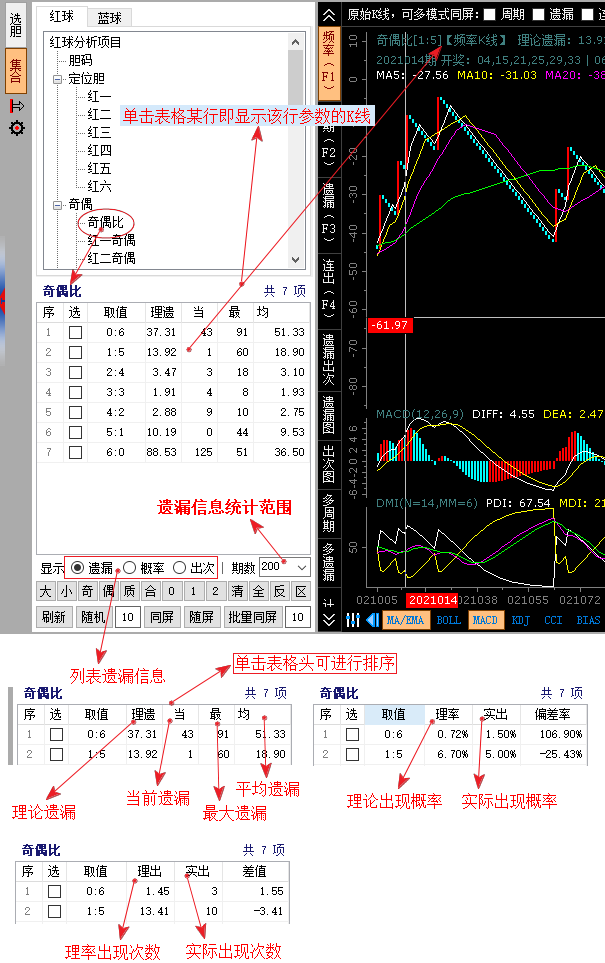The width and height of the screenshot is (605, 963).
Task: Collapse the 奇偶 tree node
Action: [58, 204]
